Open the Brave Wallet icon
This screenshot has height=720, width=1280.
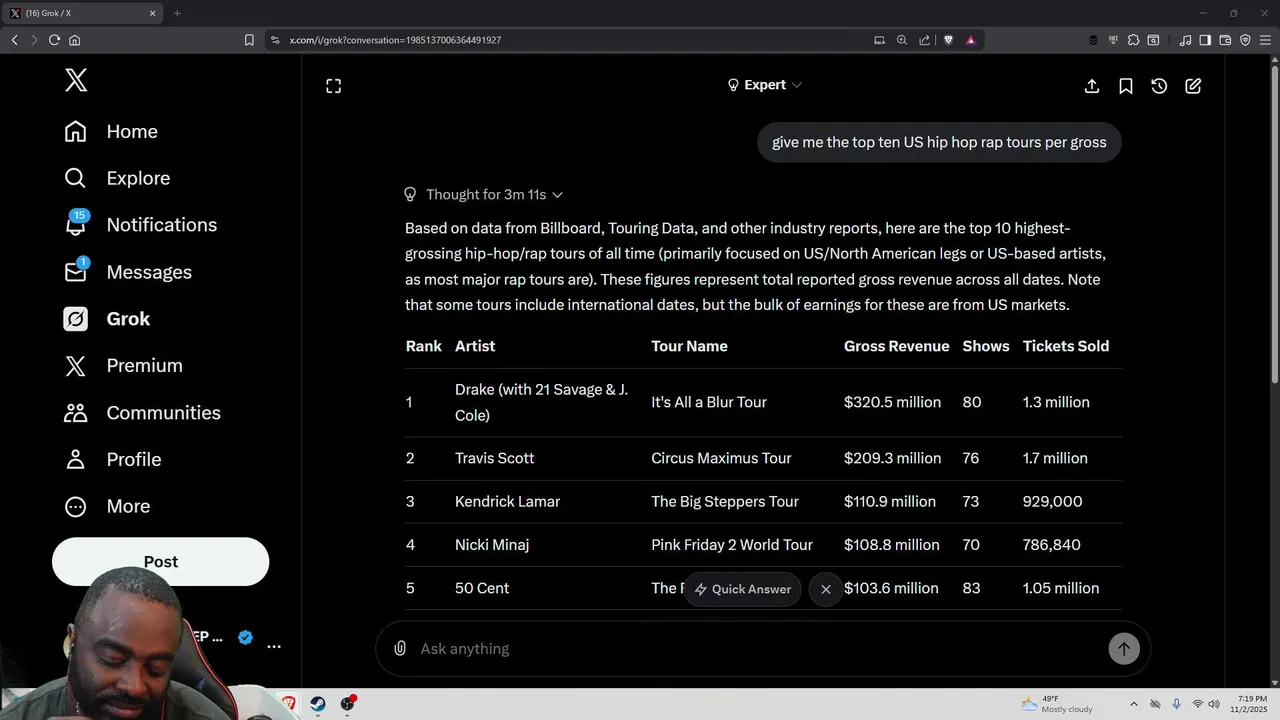point(1225,40)
